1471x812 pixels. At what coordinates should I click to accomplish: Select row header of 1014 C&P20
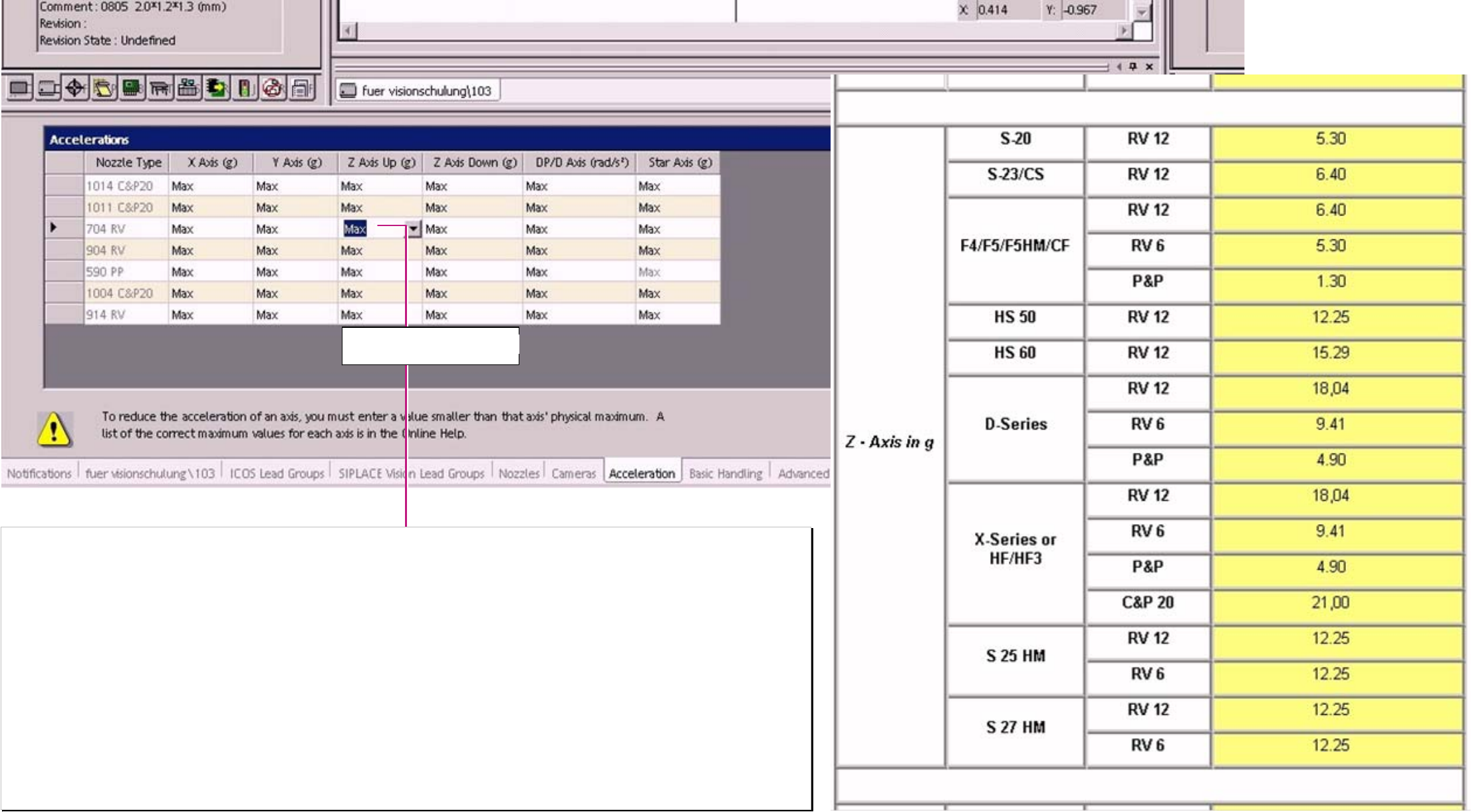pyautogui.click(x=65, y=186)
